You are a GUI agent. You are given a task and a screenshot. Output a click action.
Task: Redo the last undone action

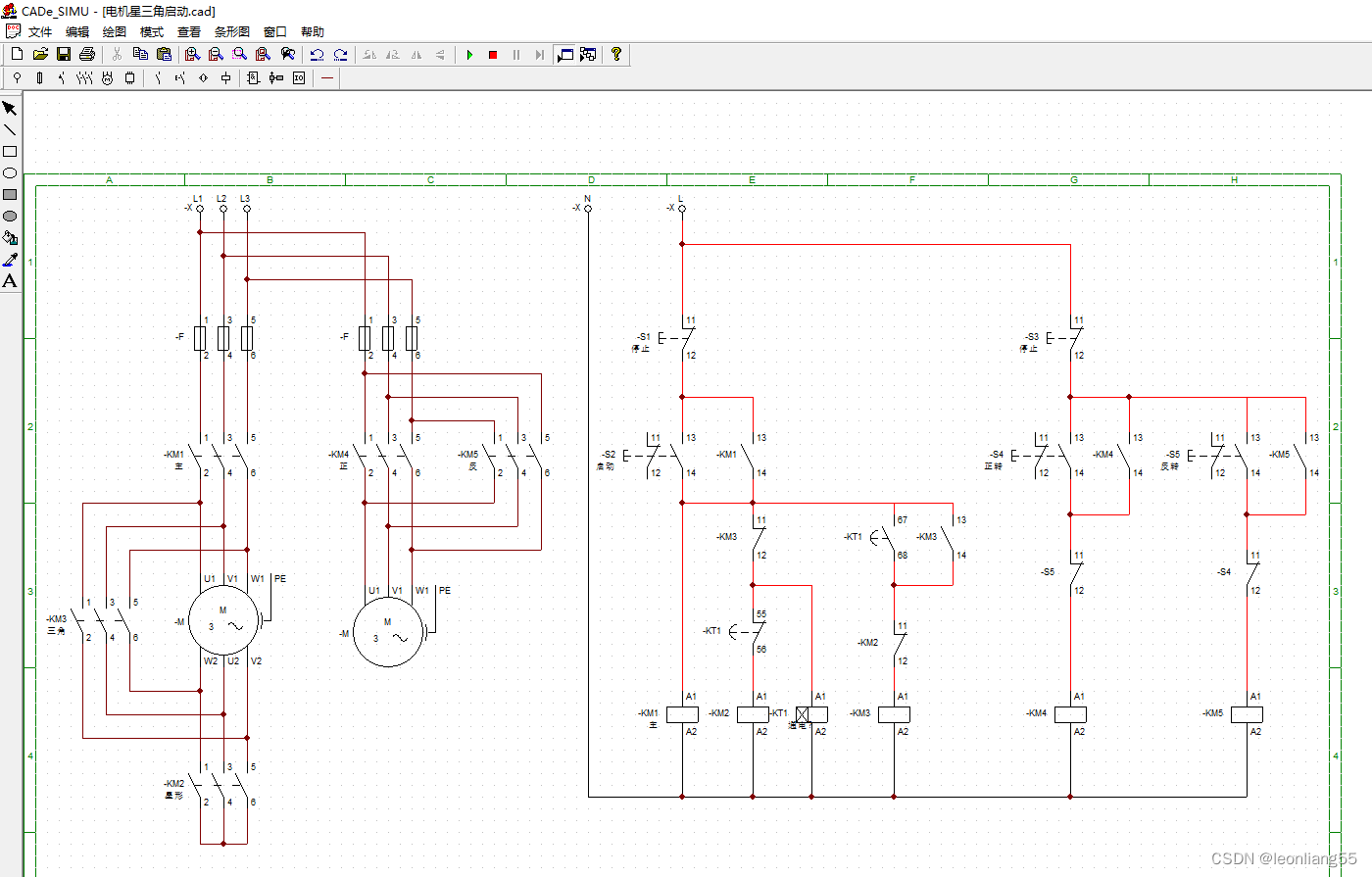coord(340,54)
